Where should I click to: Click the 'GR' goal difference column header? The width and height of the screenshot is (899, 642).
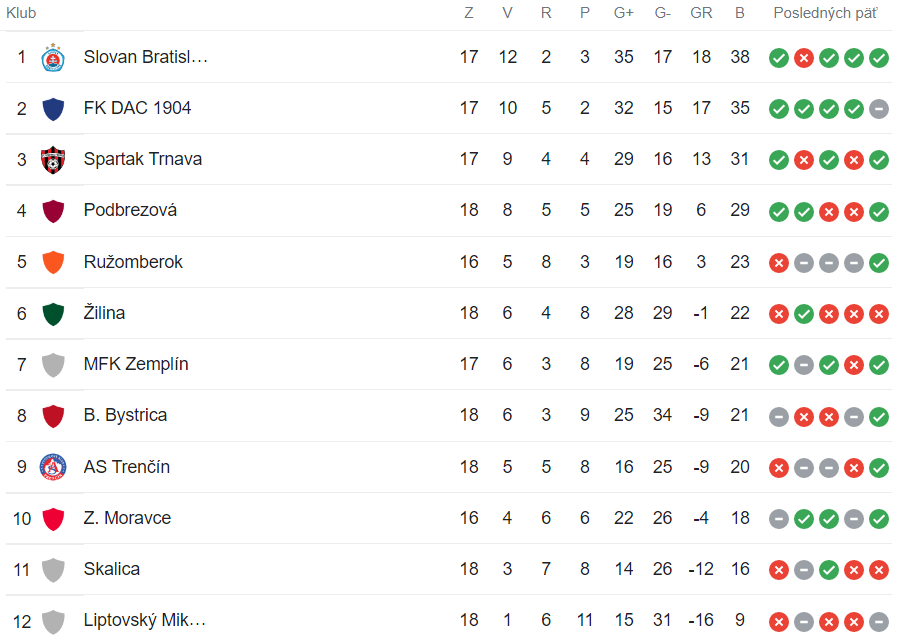tap(701, 13)
